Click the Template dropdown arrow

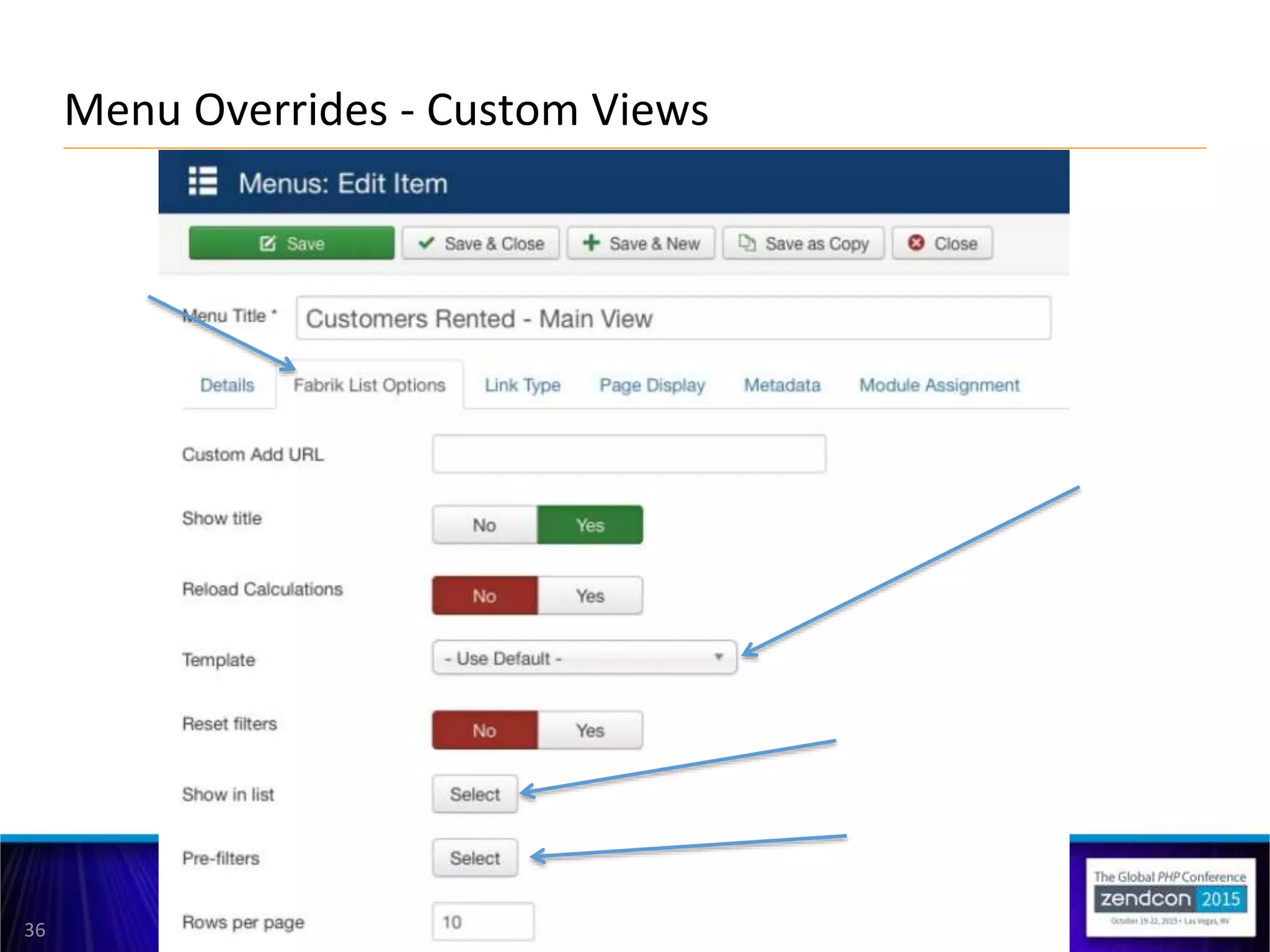pos(719,657)
